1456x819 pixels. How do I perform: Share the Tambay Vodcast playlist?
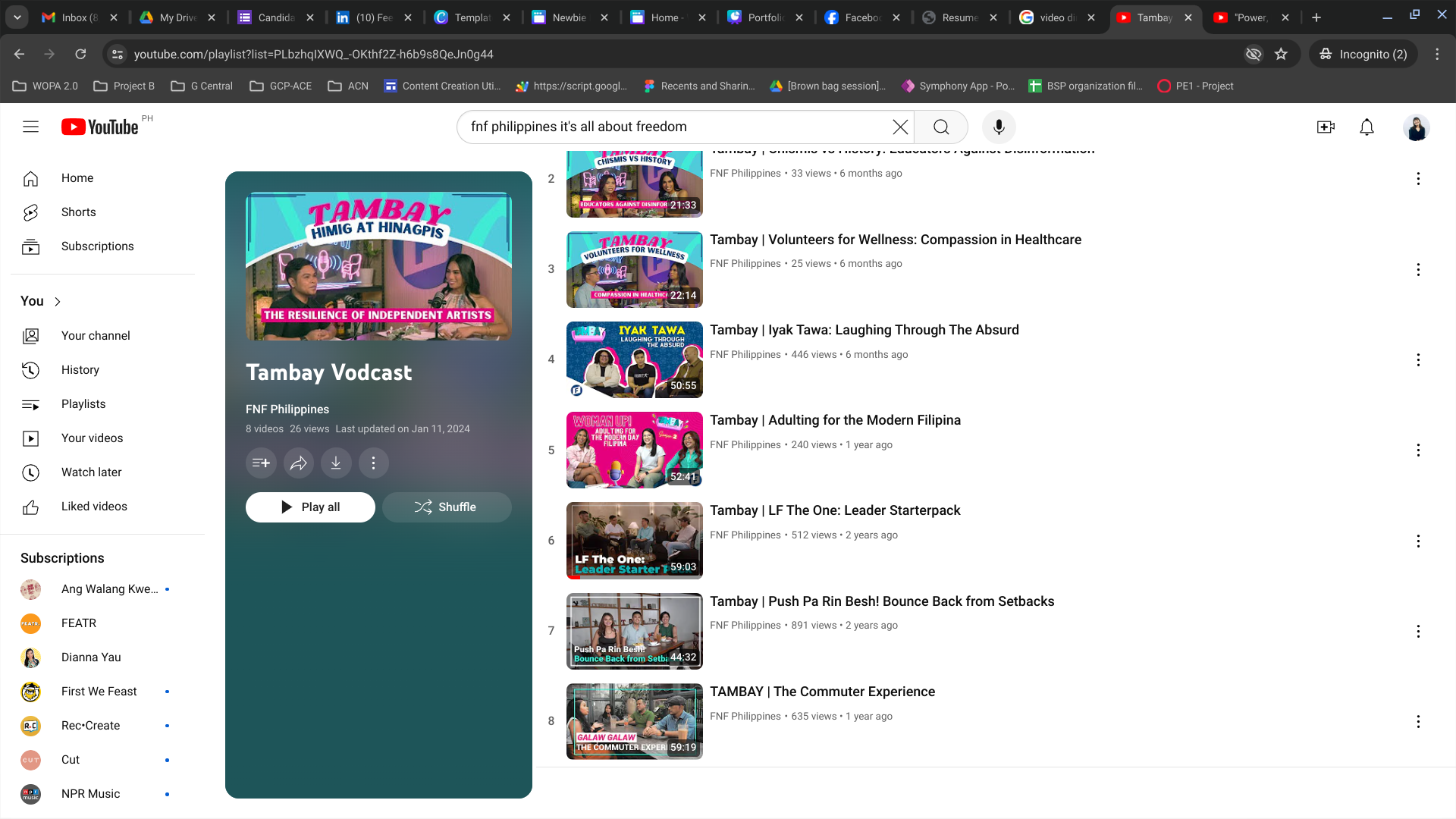point(299,463)
